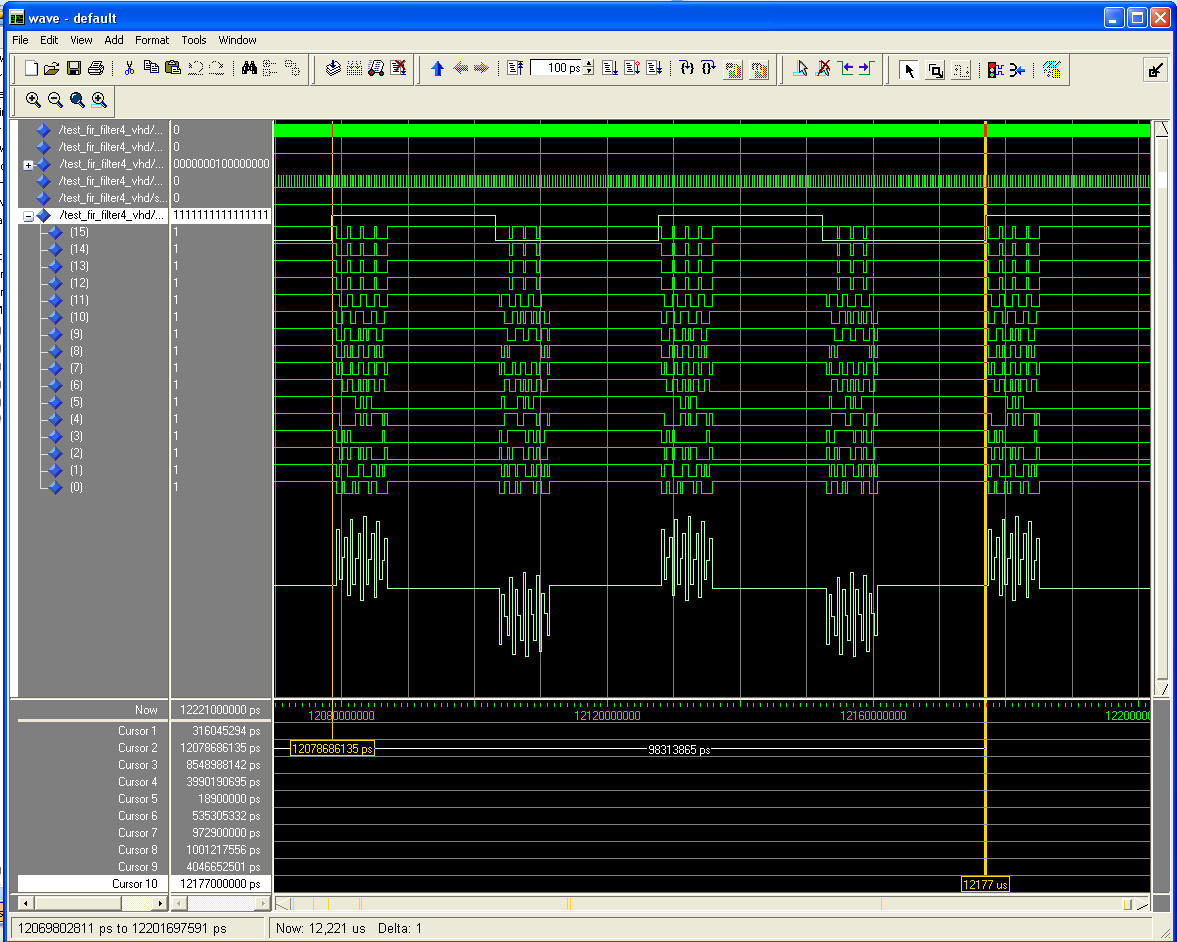Open the Window menu
The height and width of the screenshot is (942, 1177).
pos(237,41)
